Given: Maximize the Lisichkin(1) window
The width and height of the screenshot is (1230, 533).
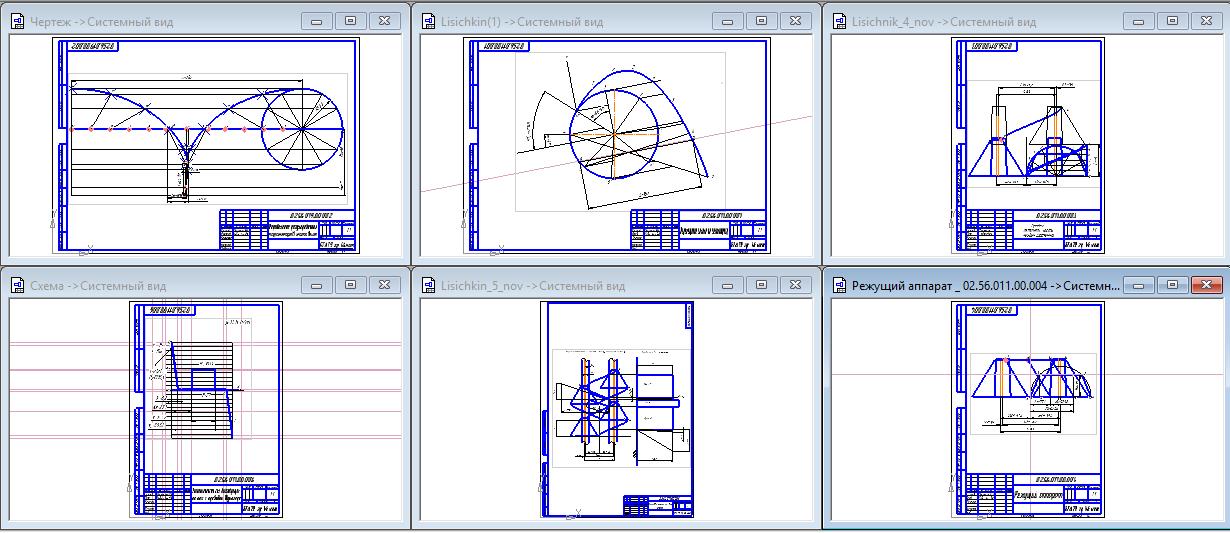Looking at the screenshot, I should (x=762, y=21).
